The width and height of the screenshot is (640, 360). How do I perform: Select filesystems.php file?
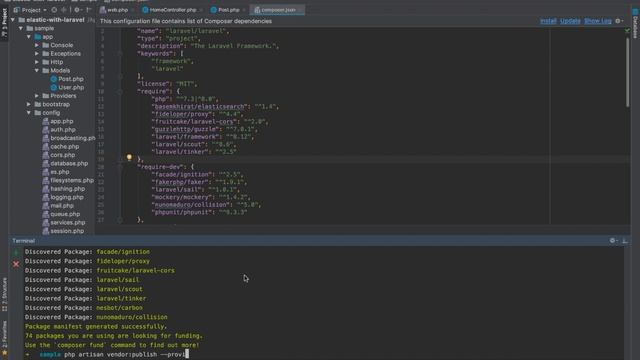point(68,180)
